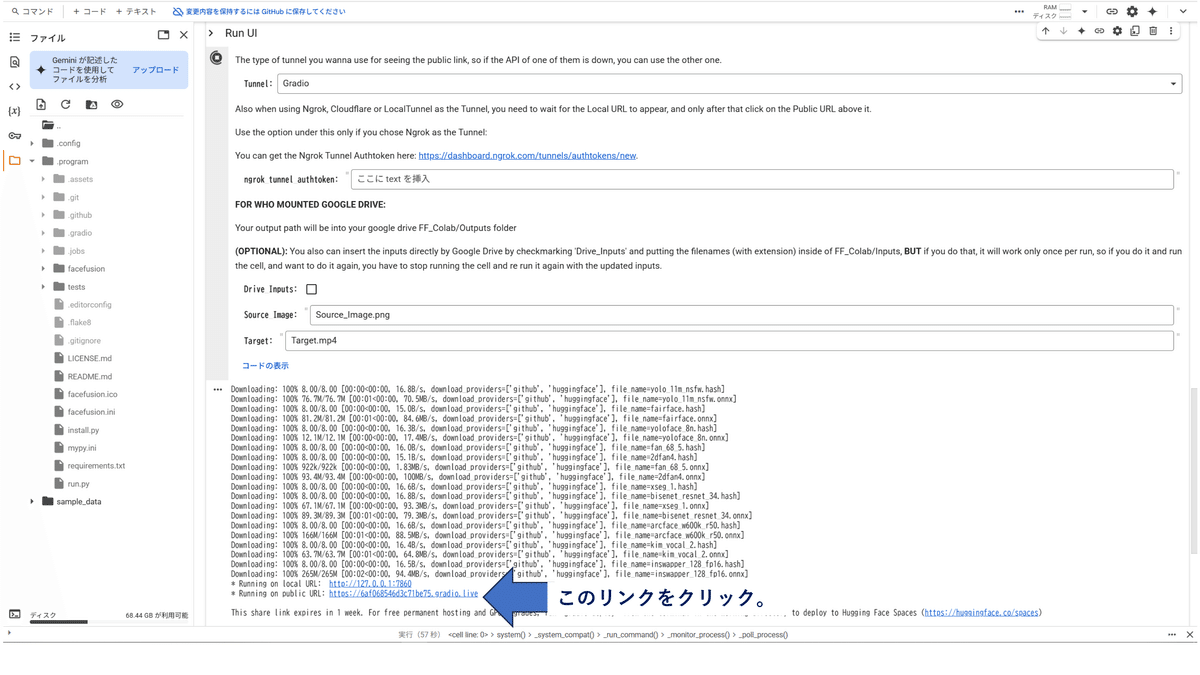Open the secrets key sidebar icon
Viewport: 1200px width, 675px height.
[x=14, y=136]
